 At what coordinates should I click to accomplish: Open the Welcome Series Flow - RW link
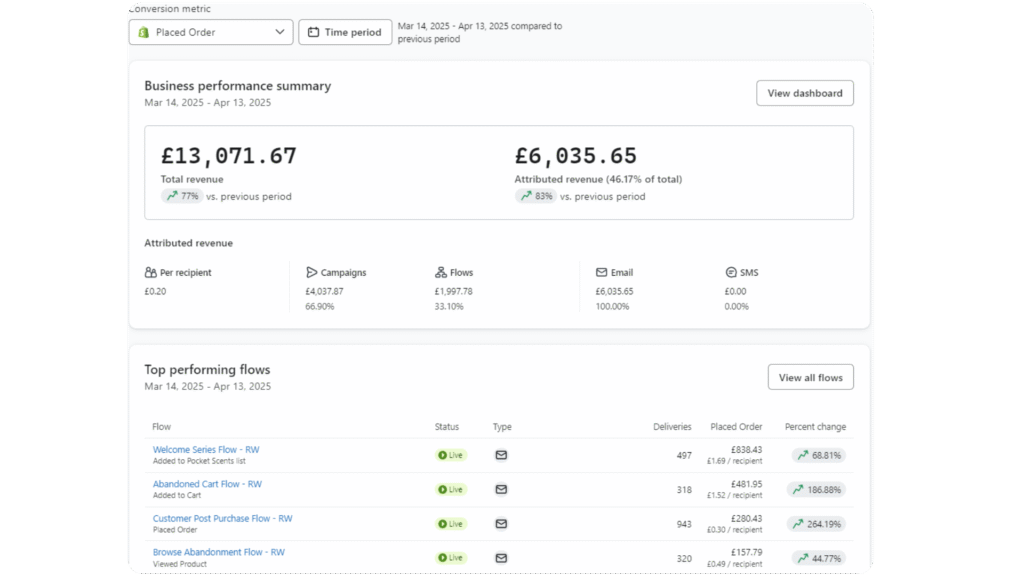[x=206, y=449]
